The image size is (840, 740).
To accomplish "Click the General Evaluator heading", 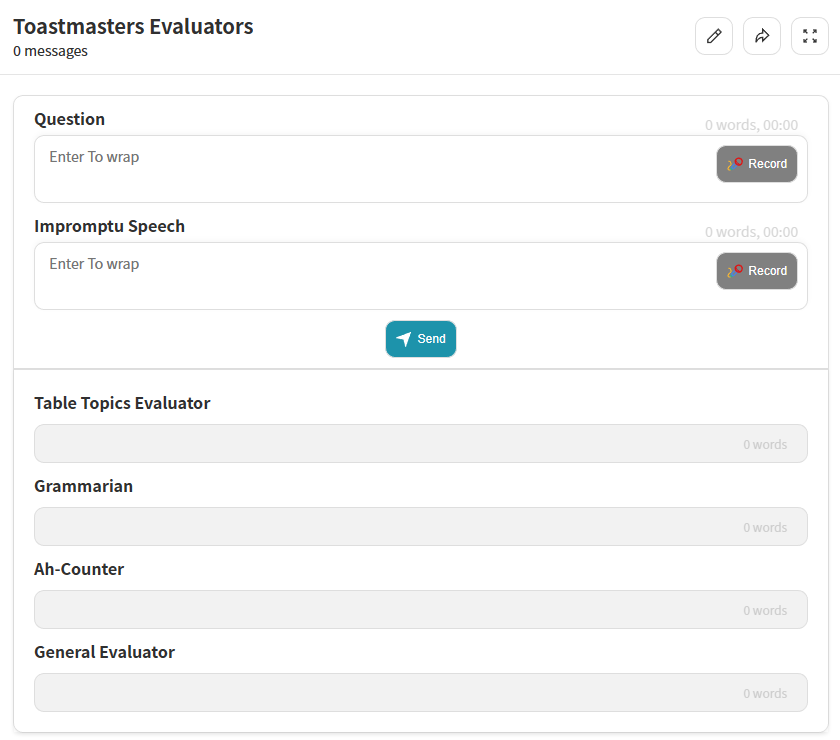I will pos(104,652).
